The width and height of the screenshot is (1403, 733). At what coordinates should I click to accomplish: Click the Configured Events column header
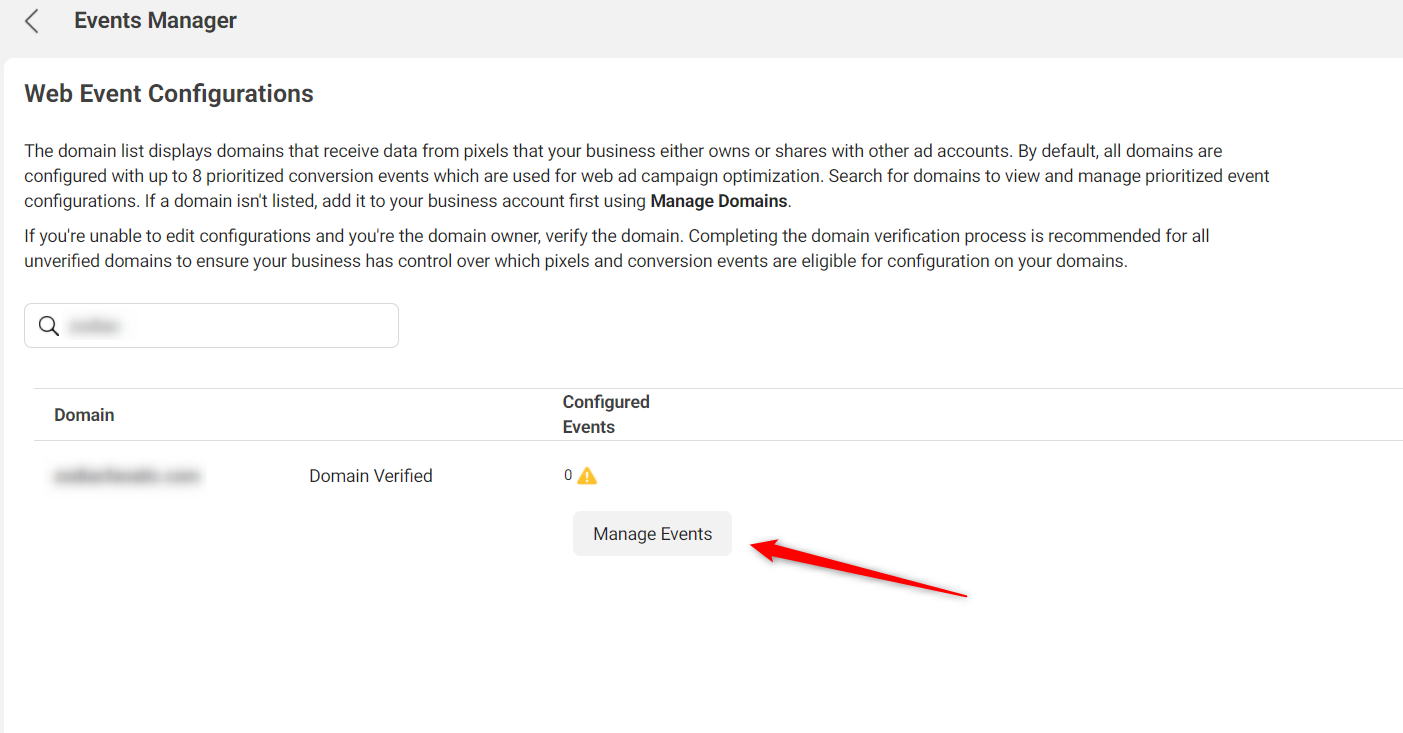(605, 414)
